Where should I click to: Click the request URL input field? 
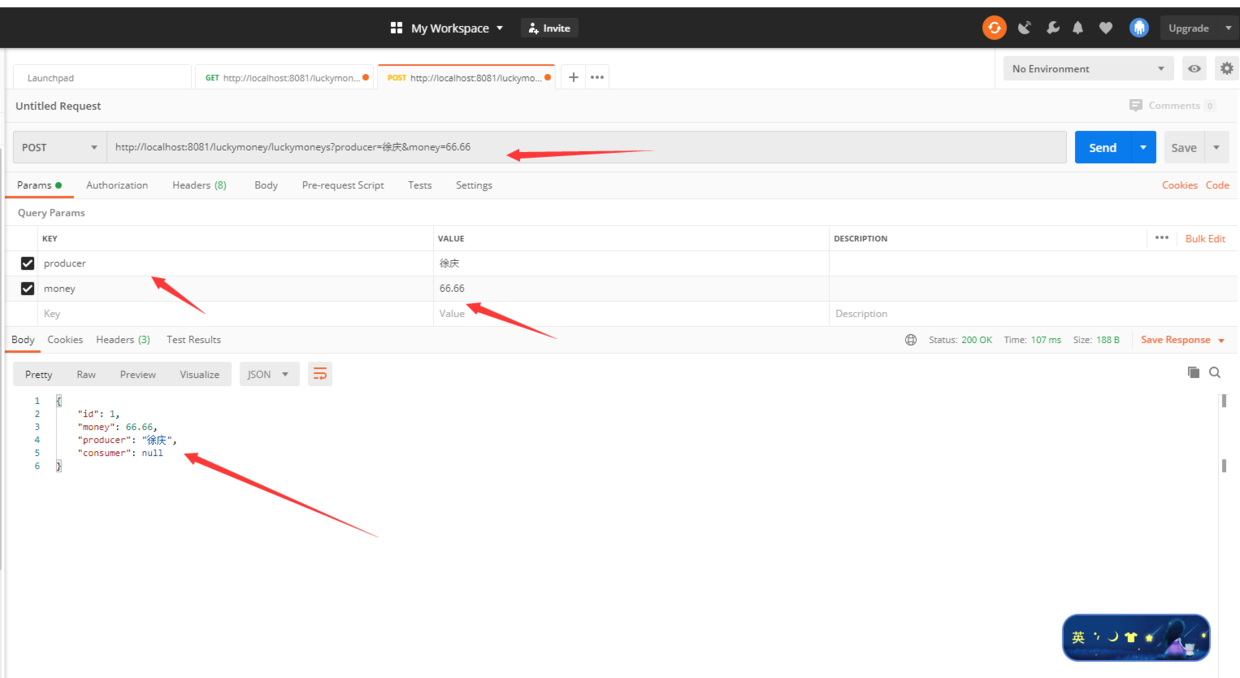click(x=587, y=147)
